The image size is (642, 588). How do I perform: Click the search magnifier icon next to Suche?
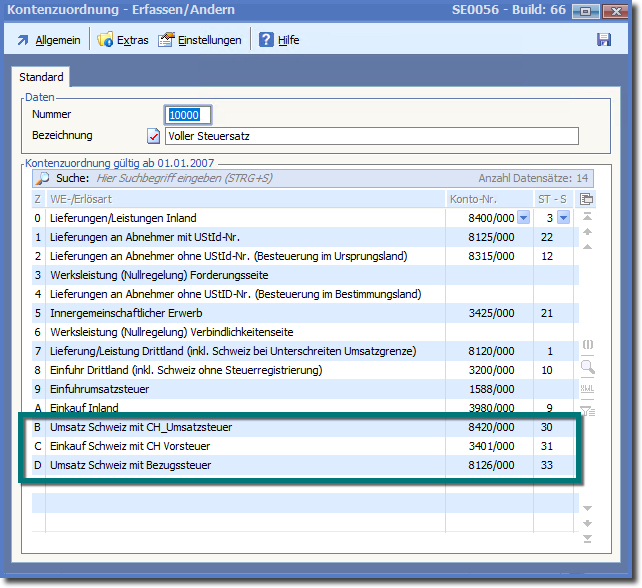pos(43,178)
